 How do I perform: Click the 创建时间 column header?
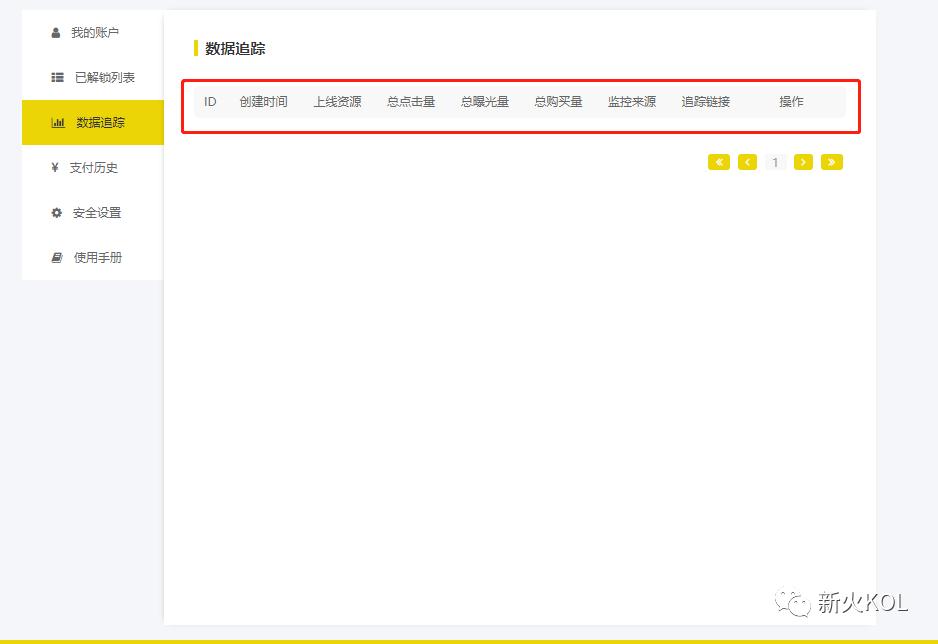(264, 102)
